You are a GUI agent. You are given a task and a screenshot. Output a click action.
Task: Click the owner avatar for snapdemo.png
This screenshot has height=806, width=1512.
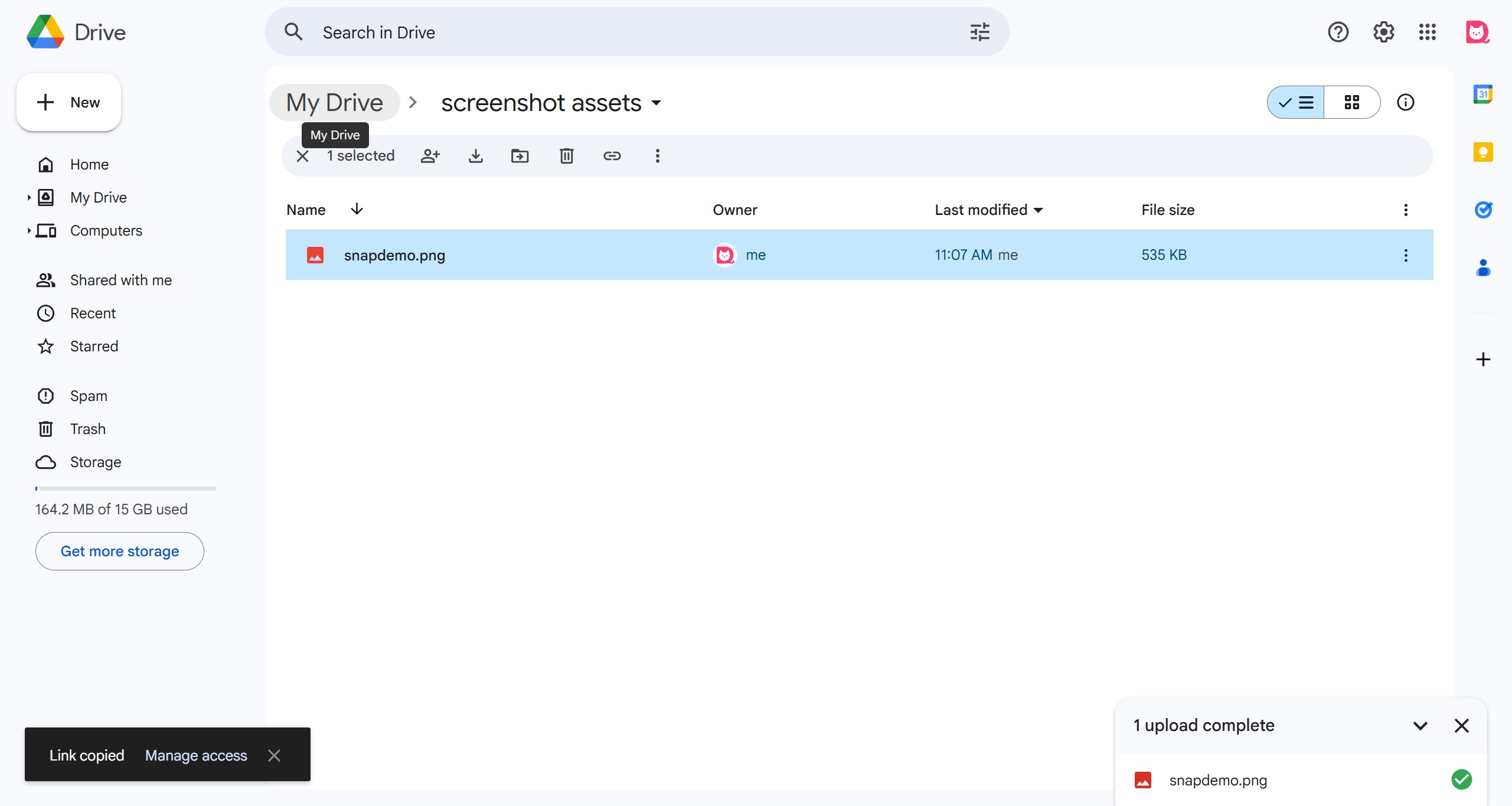tap(725, 255)
